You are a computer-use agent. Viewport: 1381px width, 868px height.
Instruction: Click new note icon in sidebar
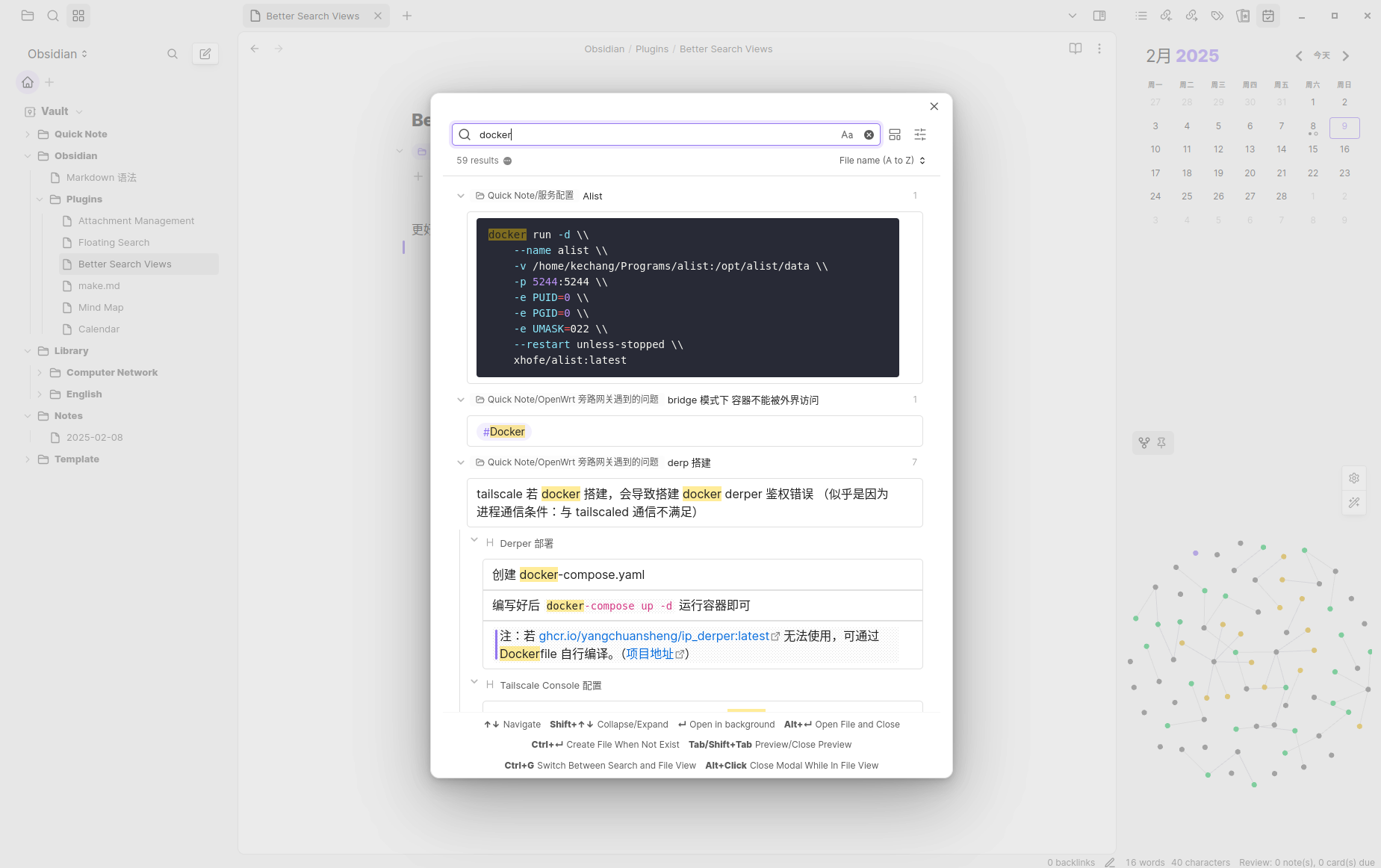(x=205, y=54)
